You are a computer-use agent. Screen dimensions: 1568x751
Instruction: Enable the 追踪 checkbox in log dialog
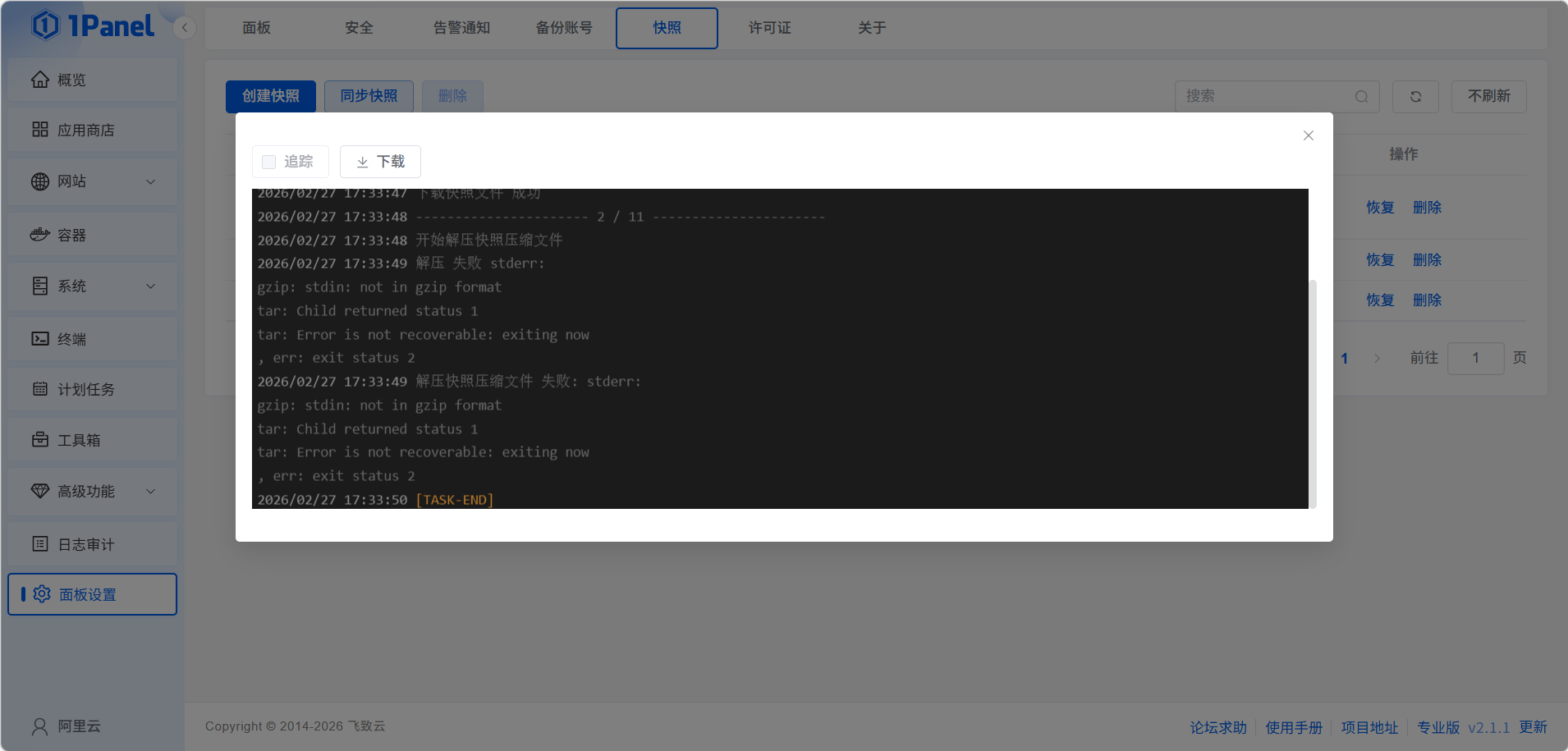268,162
